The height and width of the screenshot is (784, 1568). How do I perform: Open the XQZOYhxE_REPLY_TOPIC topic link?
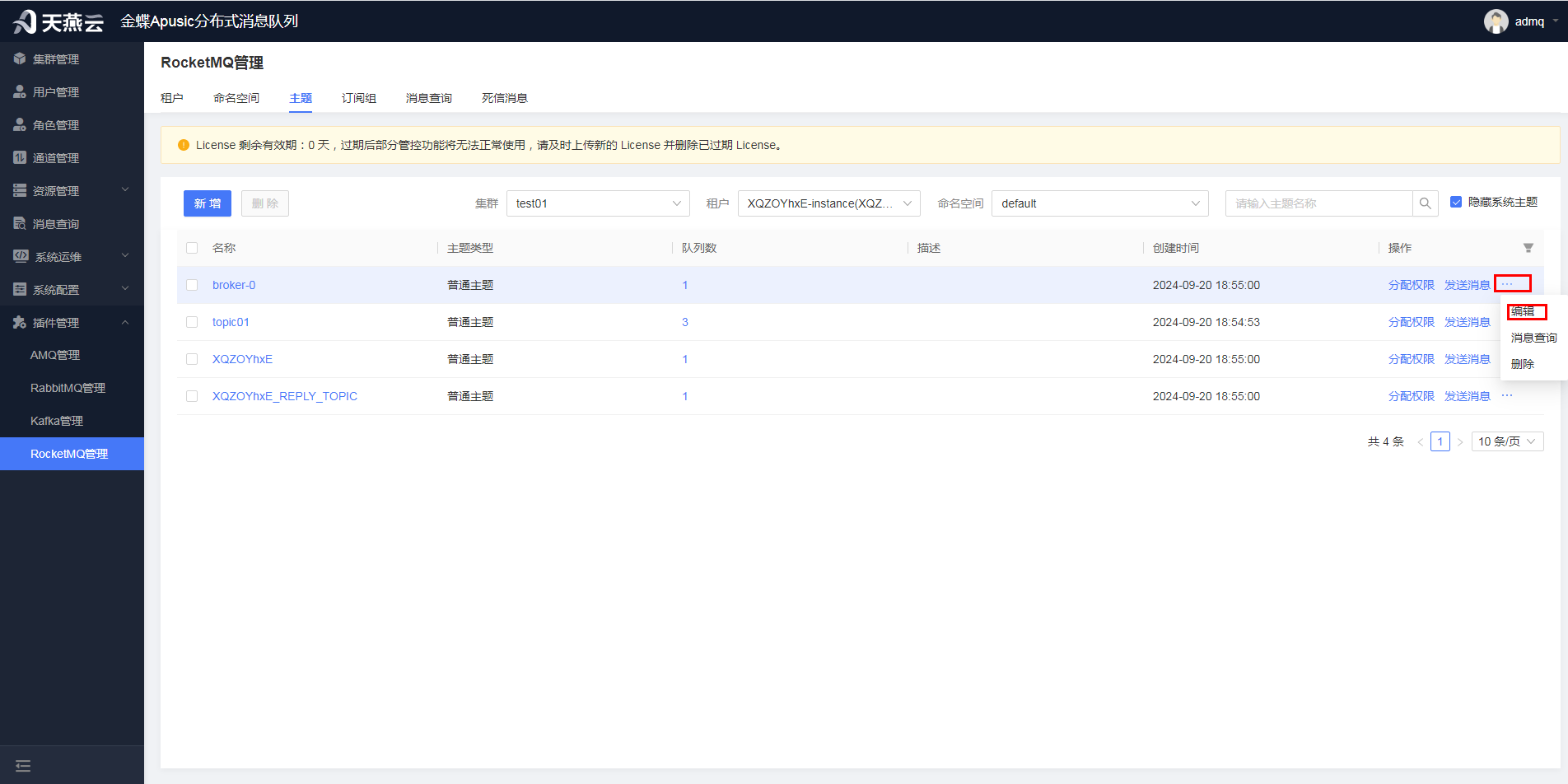click(285, 396)
